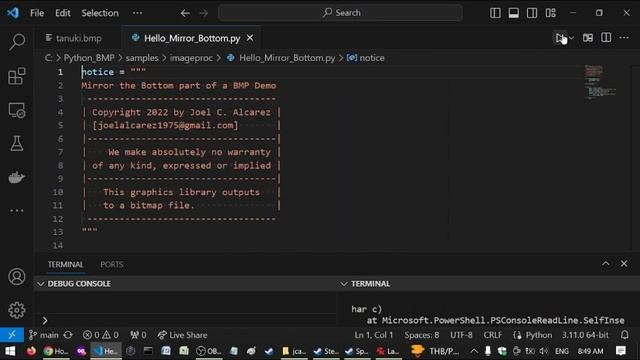Close the Hello_Mirror_Bottom.py tab
The image size is (640, 360).
(x=250, y=38)
